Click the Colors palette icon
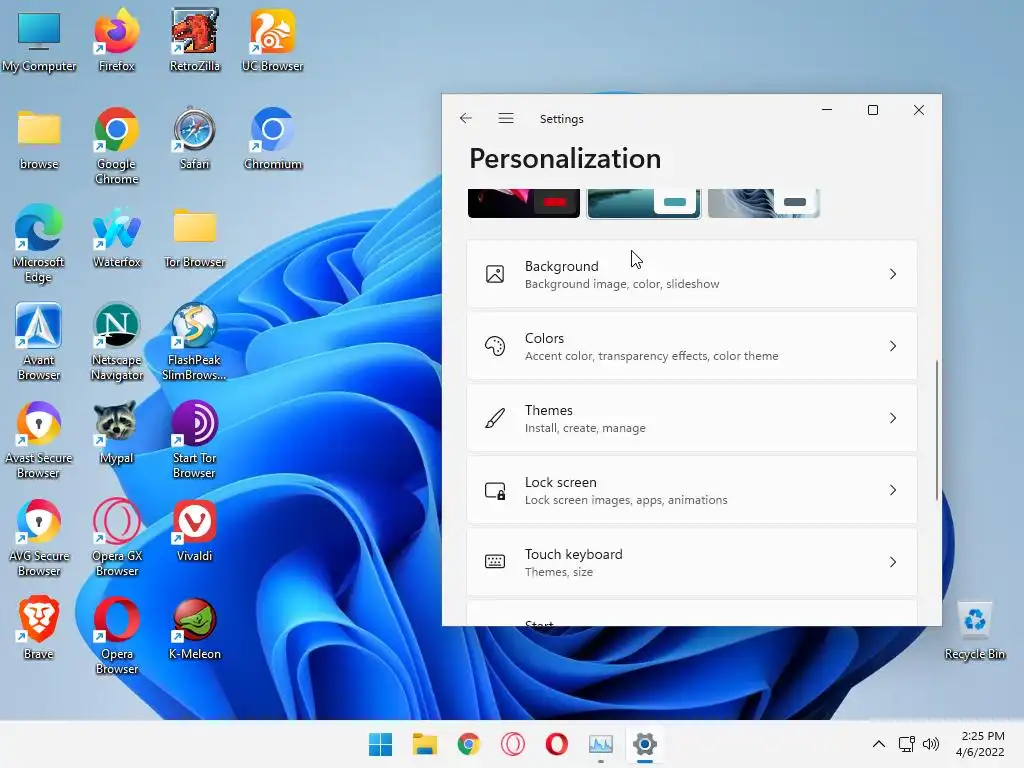This screenshot has width=1024, height=768. pyautogui.click(x=495, y=346)
